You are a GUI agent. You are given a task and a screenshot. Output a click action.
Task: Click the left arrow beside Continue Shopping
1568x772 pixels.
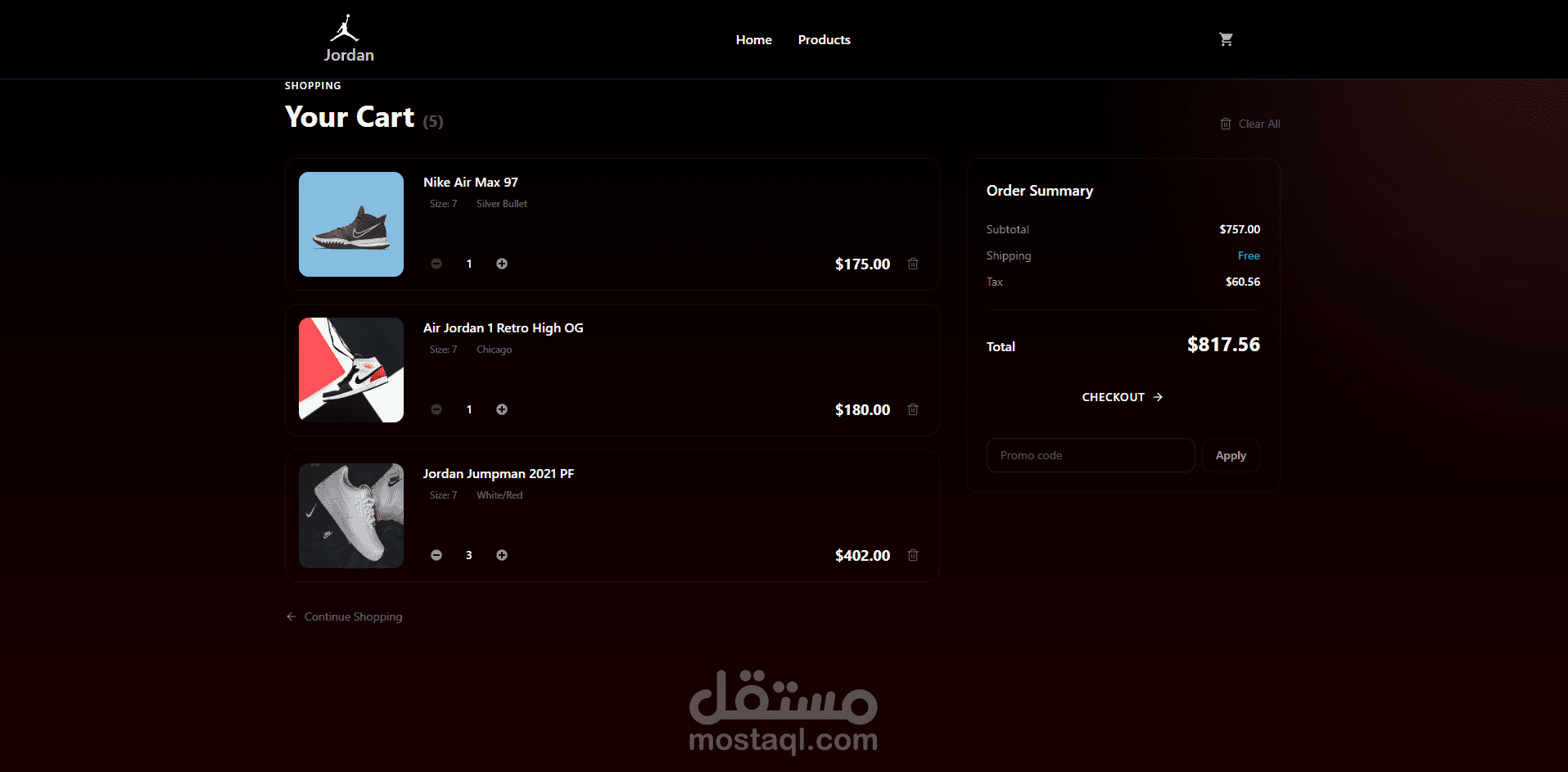291,616
